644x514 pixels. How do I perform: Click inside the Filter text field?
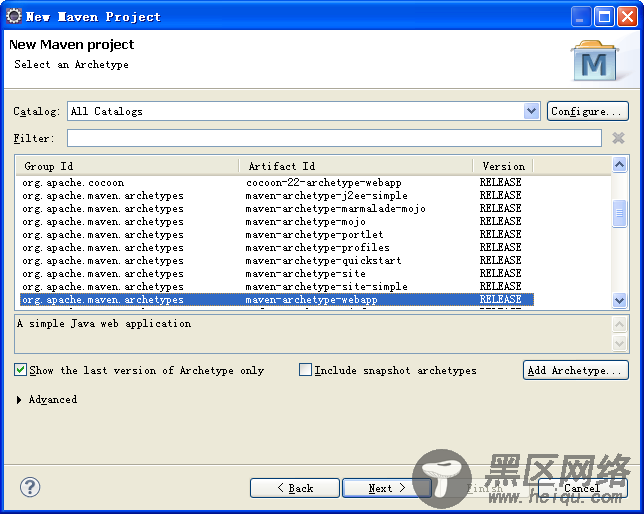pyautogui.click(x=334, y=138)
